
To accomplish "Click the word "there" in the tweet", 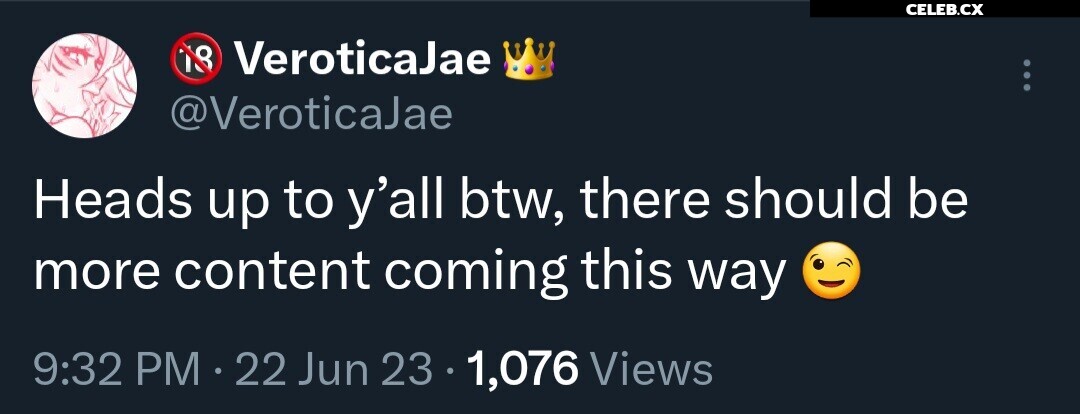I will tap(646, 201).
